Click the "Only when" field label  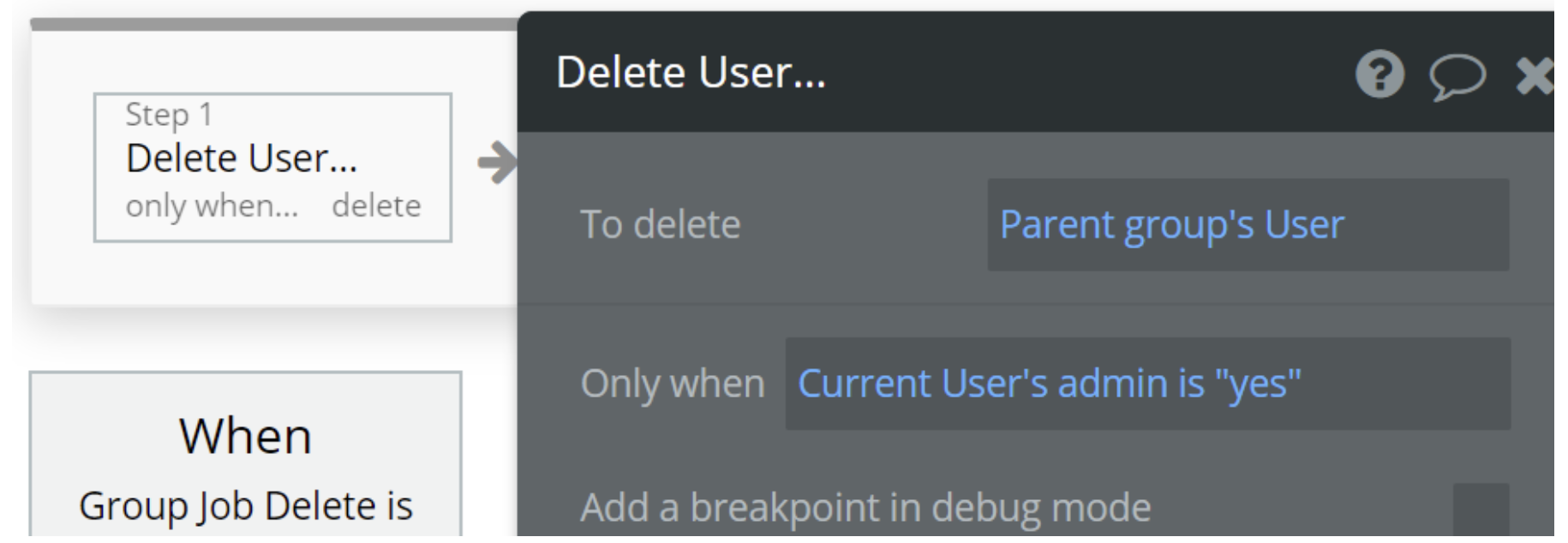672,384
